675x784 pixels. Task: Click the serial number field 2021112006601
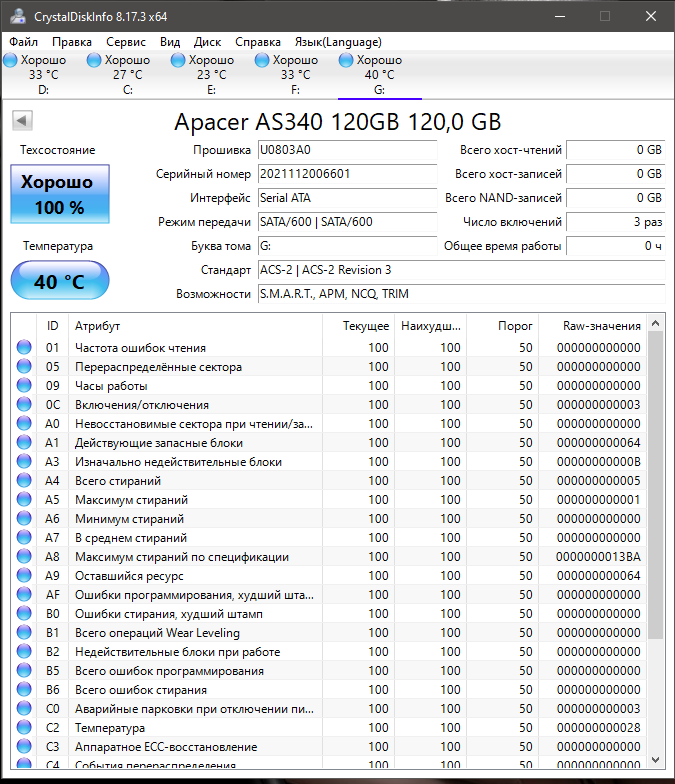(x=348, y=174)
